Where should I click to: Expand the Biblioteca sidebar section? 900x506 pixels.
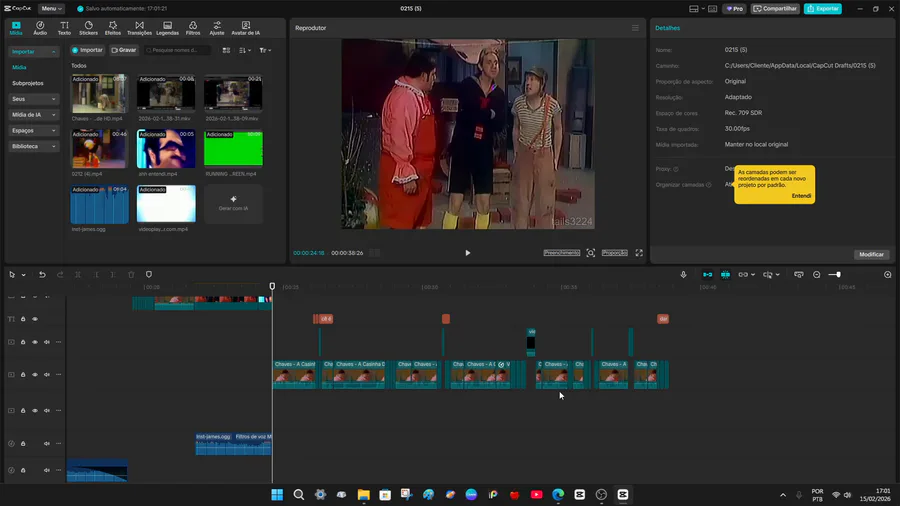[34, 146]
